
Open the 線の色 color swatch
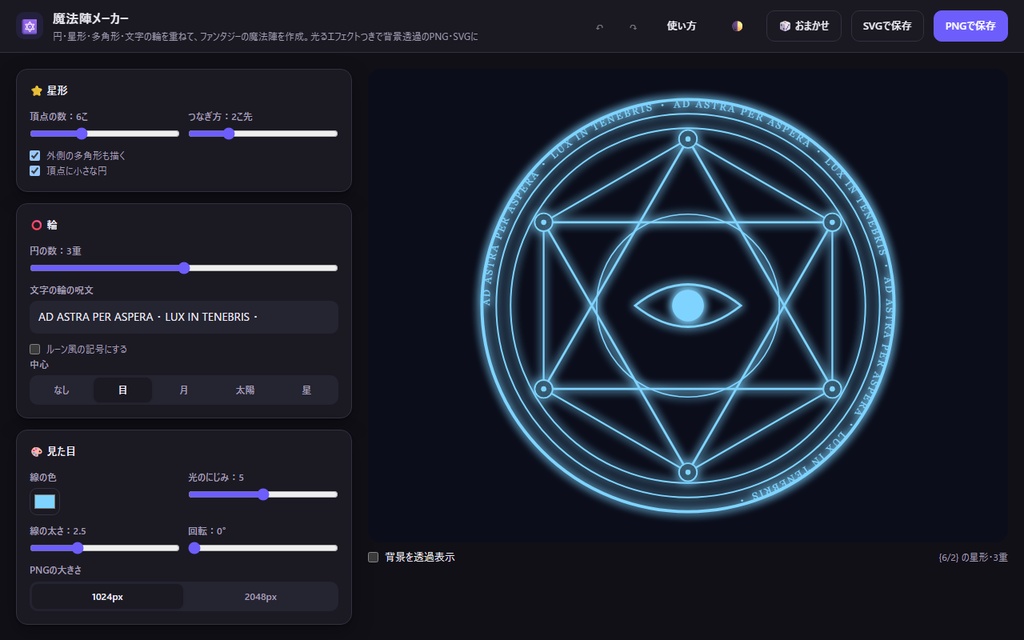pos(44,502)
